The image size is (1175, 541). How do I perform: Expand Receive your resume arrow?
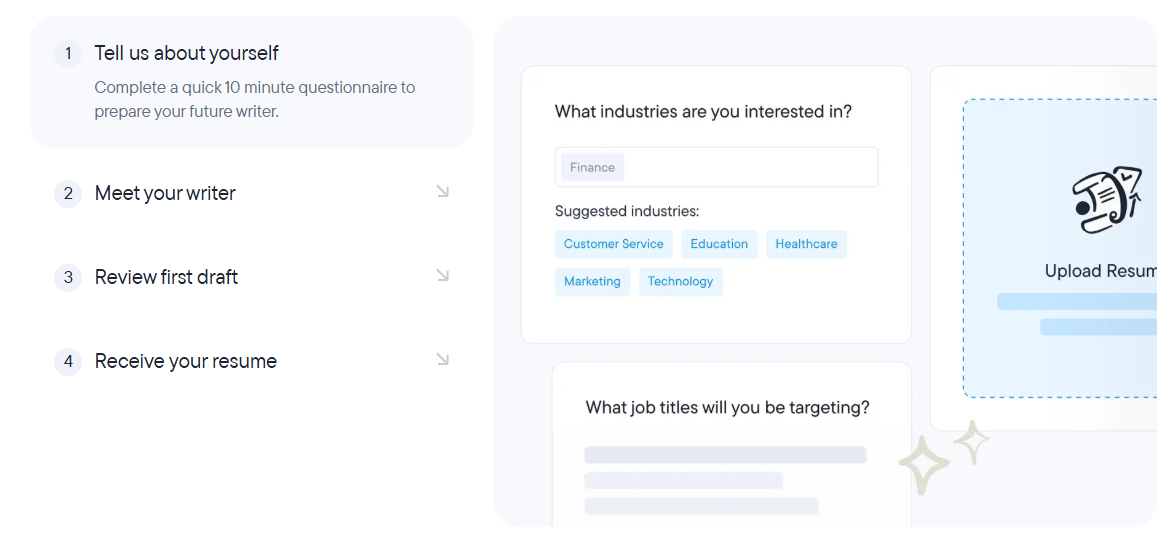tap(443, 360)
